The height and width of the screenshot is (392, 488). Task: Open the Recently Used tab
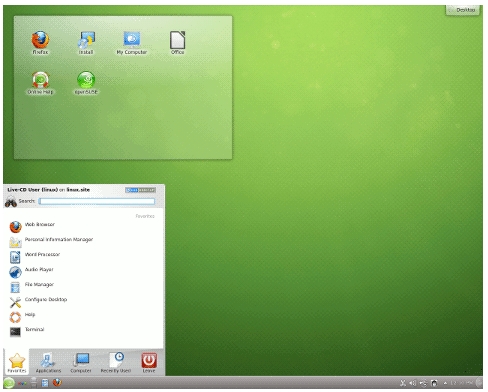116,363
